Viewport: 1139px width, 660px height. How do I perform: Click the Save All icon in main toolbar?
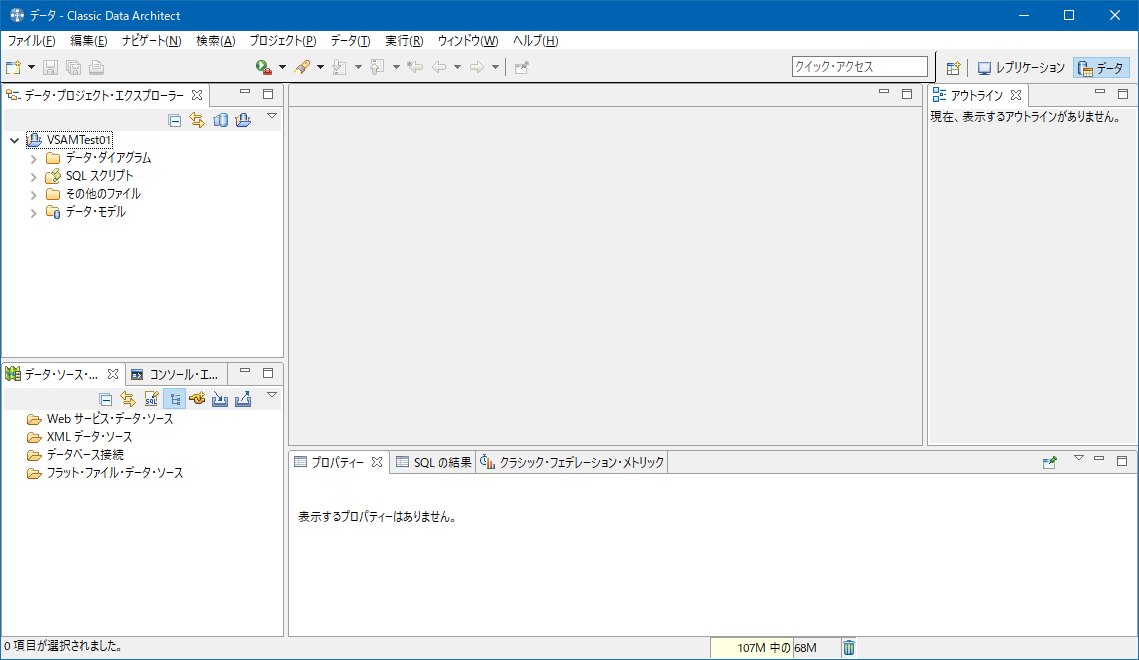click(73, 68)
